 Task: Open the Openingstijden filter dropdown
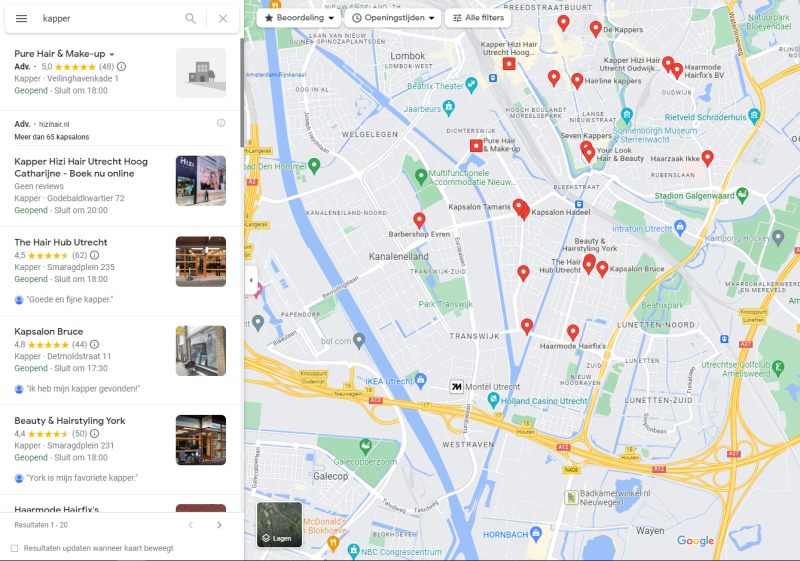[x=393, y=18]
